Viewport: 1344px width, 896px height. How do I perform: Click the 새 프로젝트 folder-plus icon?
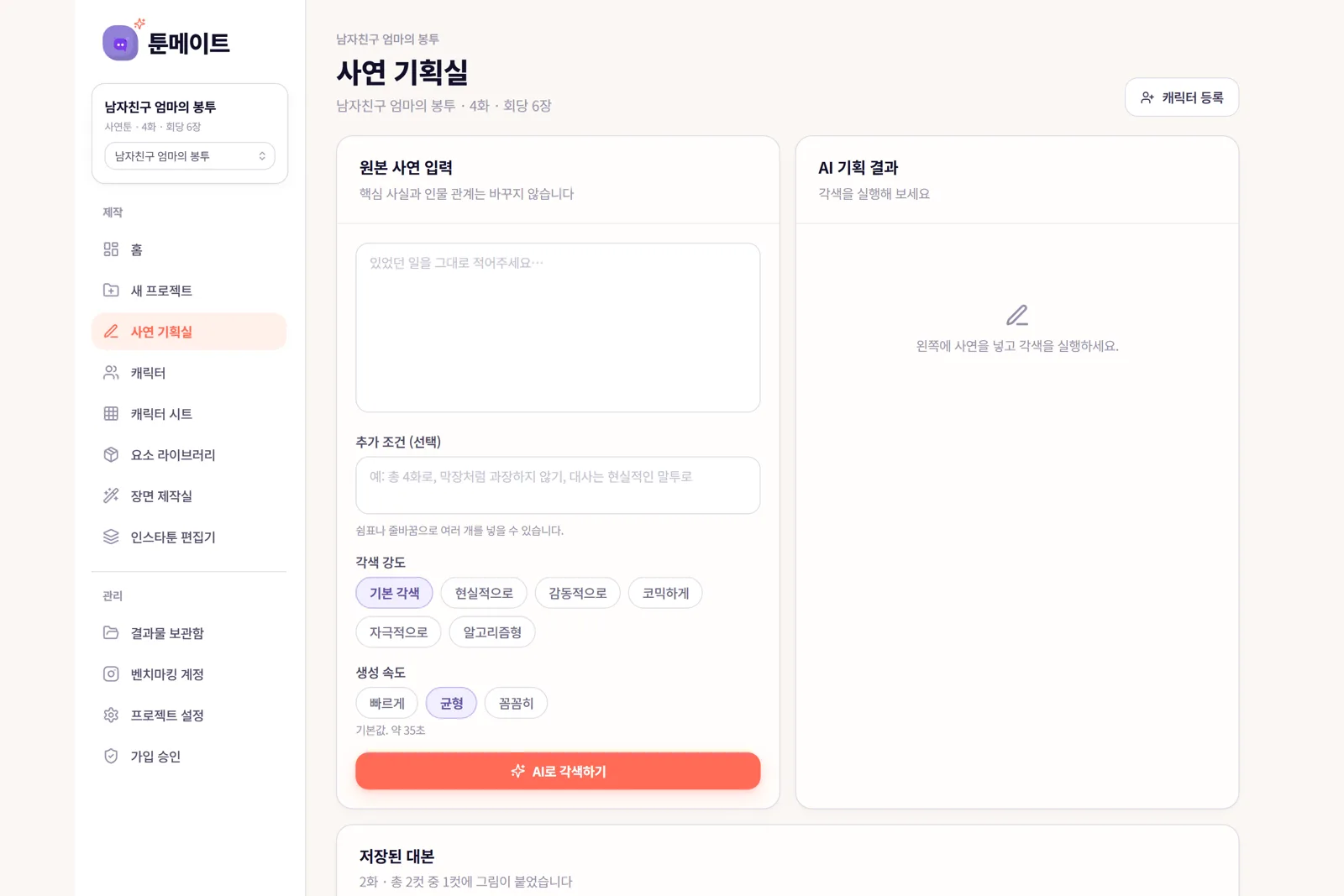[111, 291]
